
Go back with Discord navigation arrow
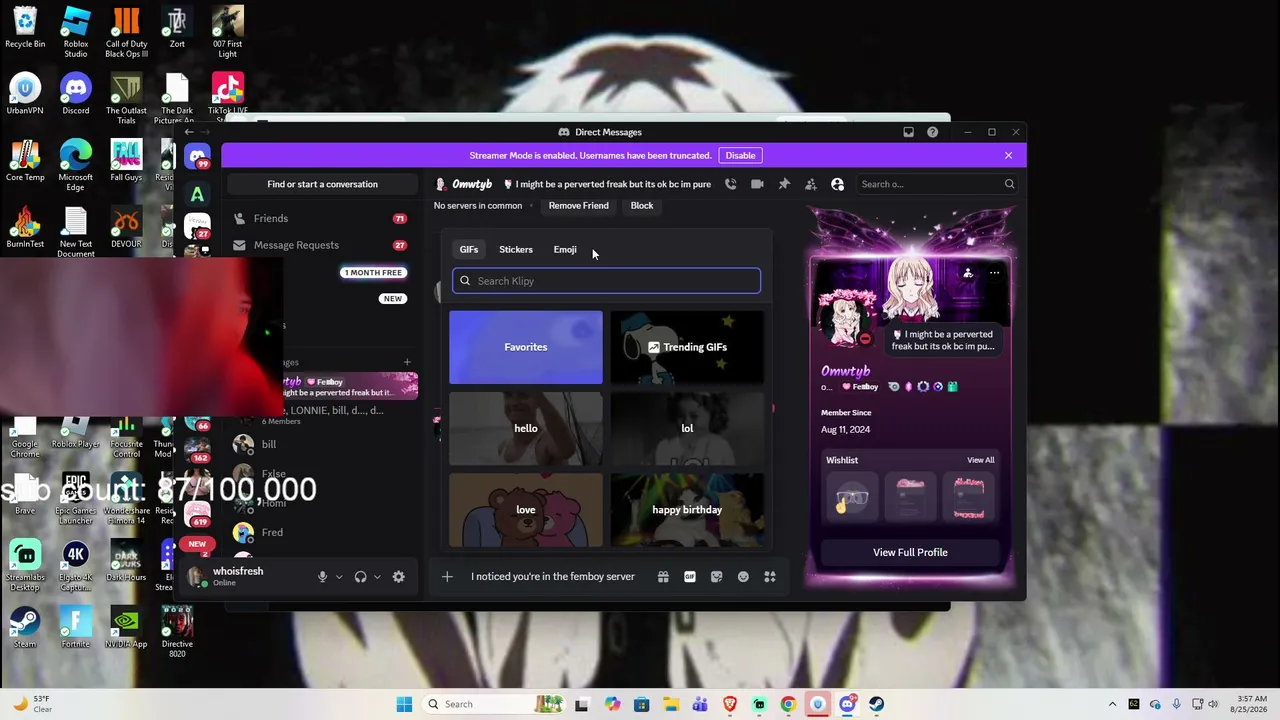click(189, 132)
